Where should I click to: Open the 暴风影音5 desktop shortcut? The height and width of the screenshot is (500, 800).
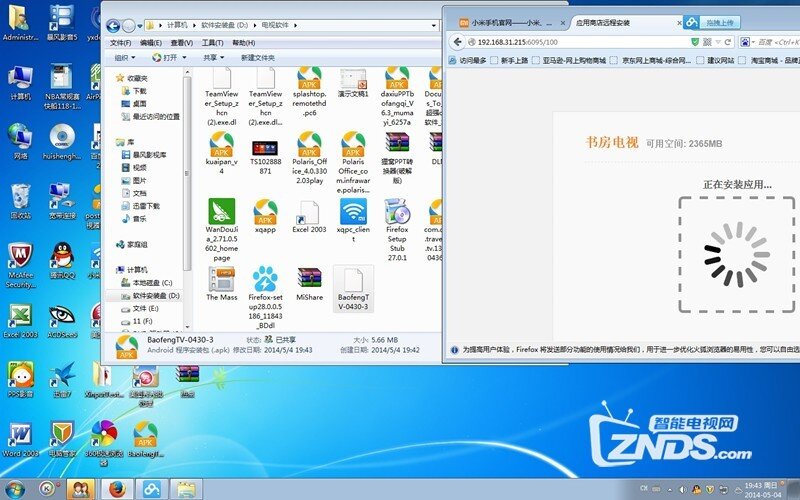pyautogui.click(x=62, y=23)
